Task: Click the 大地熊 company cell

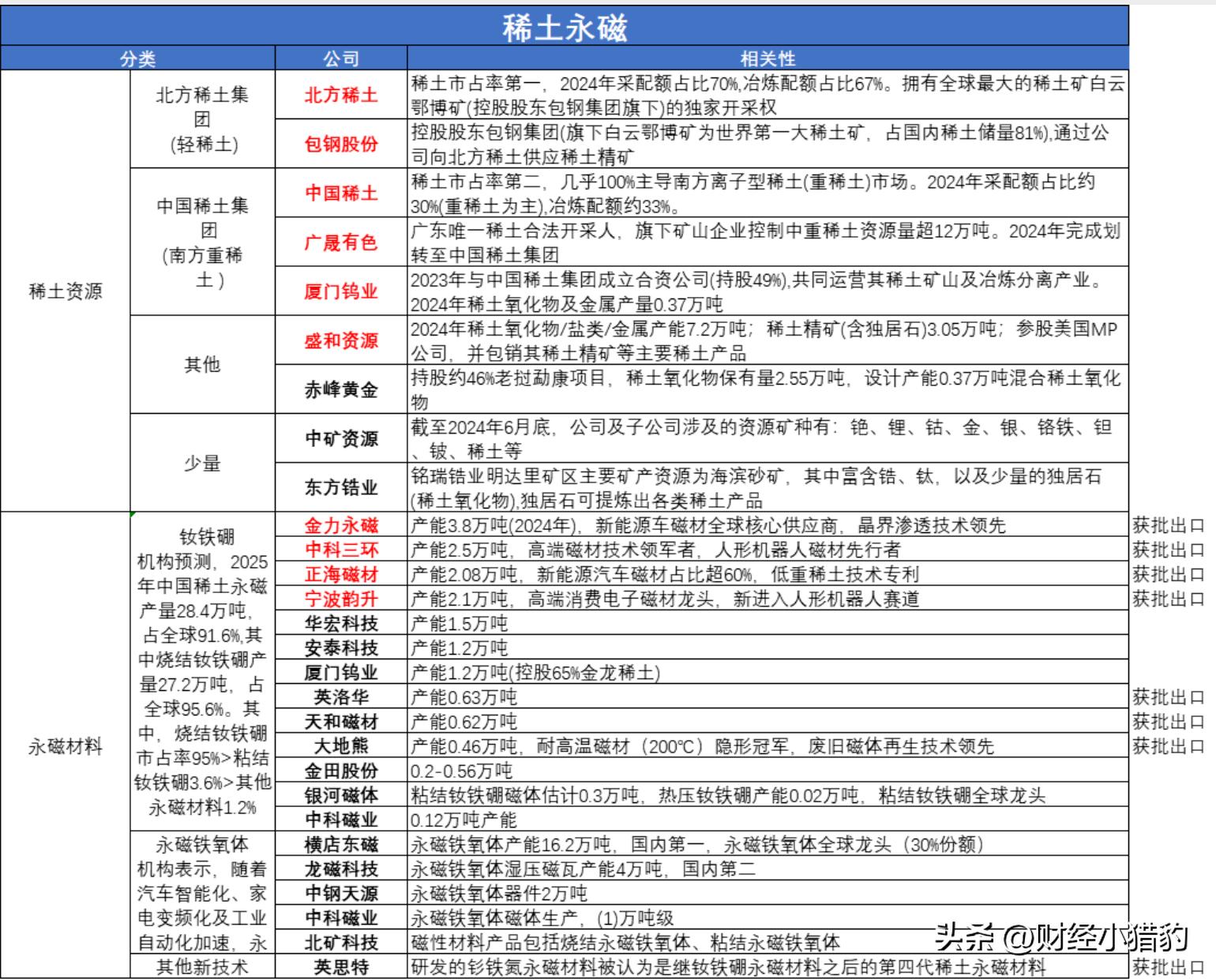Action: pos(341,745)
